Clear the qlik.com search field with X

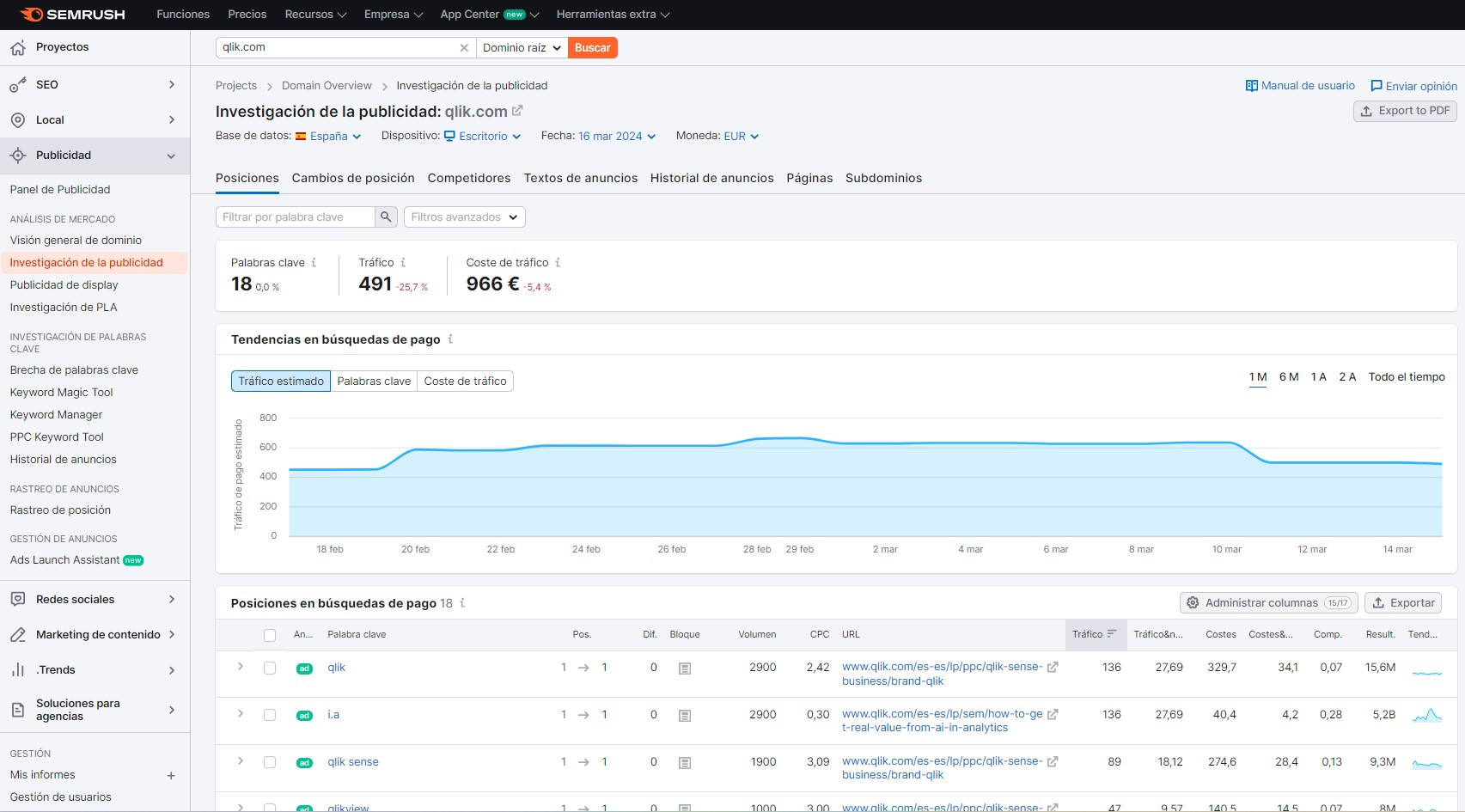click(x=464, y=48)
